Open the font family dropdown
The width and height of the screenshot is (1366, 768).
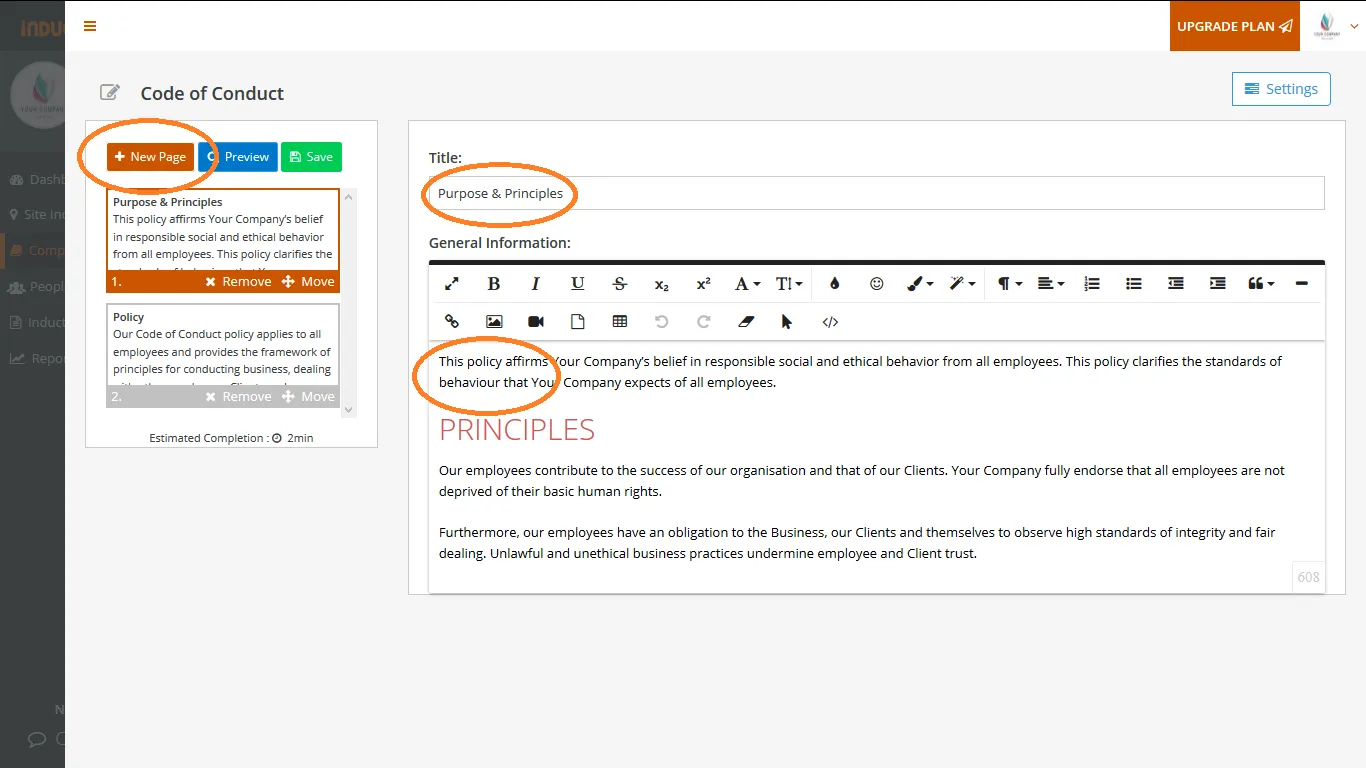pos(747,284)
